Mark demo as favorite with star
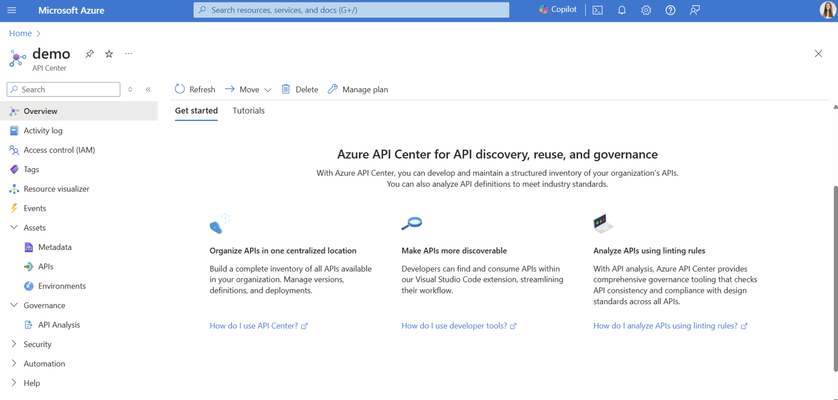The image size is (838, 400). click(x=109, y=54)
